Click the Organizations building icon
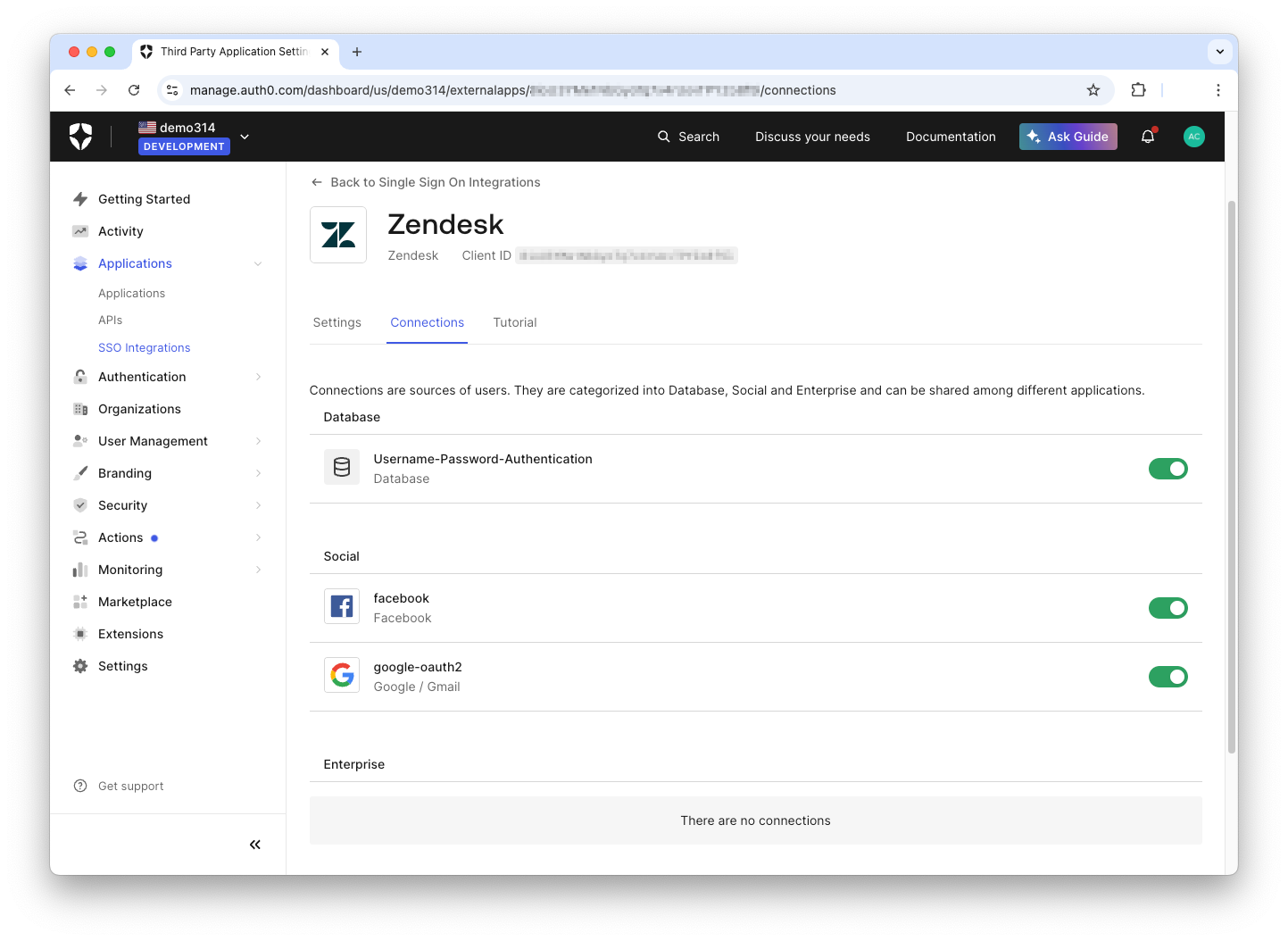 (80, 409)
